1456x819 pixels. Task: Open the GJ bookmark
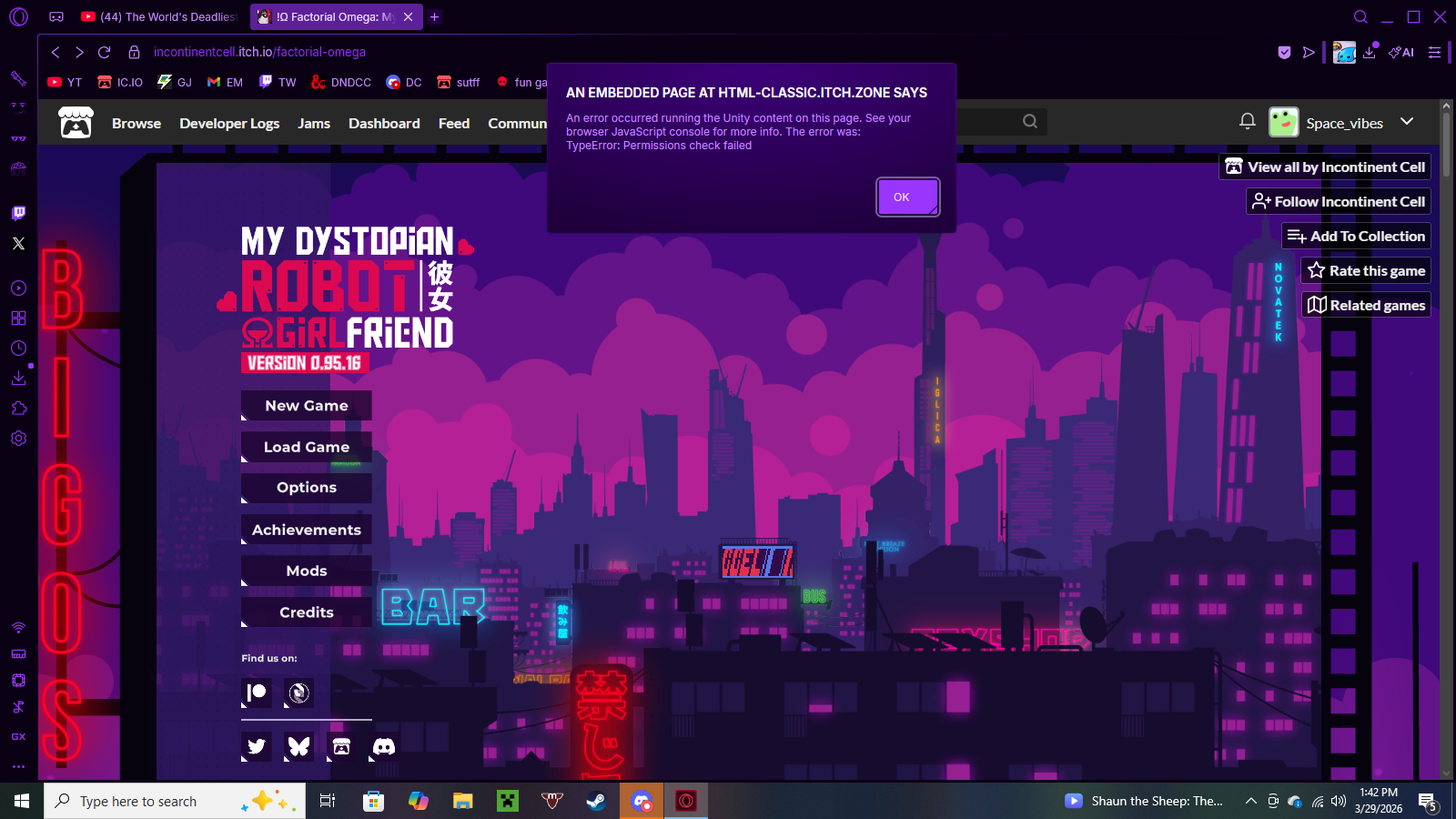point(175,82)
